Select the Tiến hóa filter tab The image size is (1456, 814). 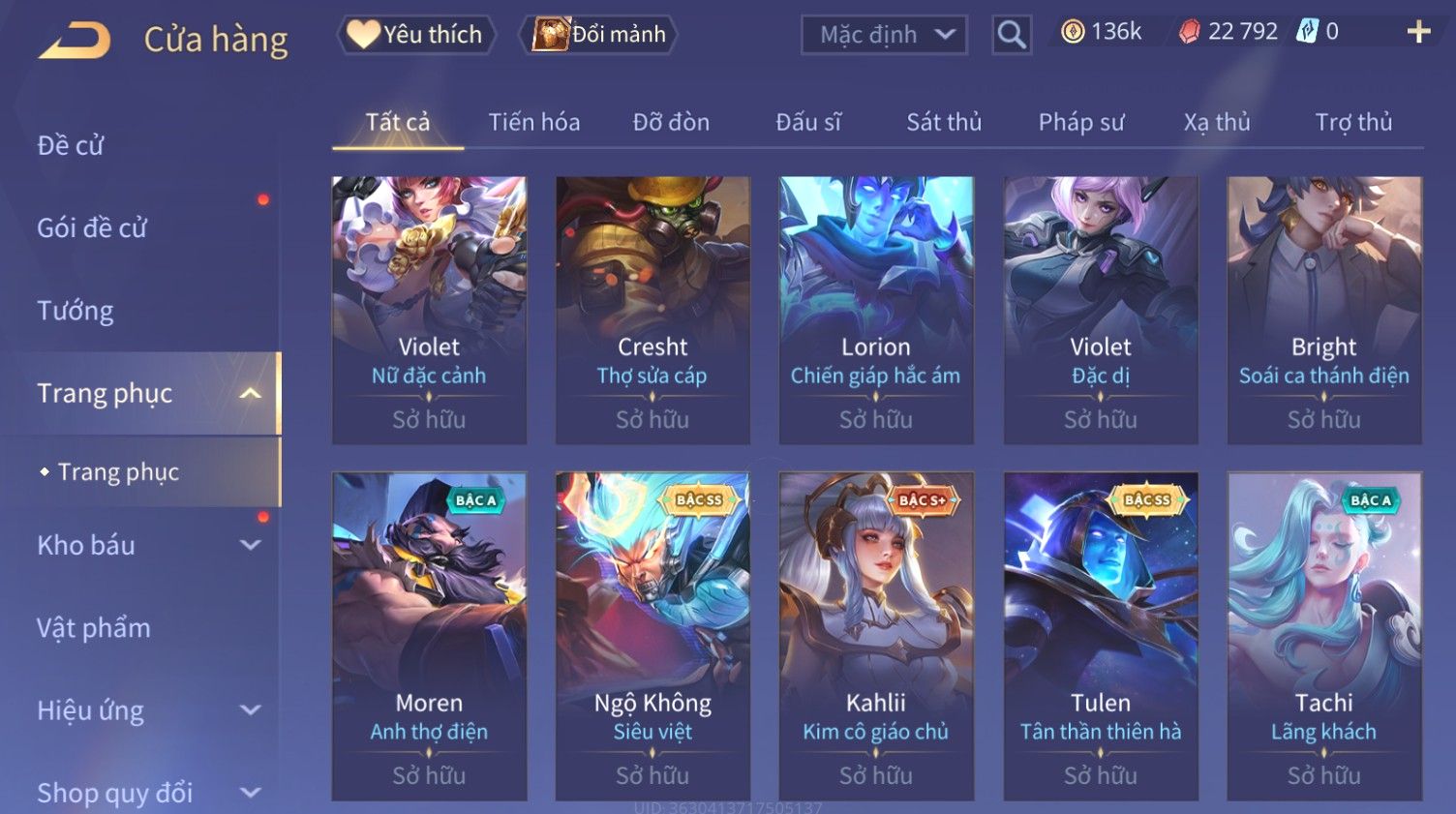[x=534, y=122]
